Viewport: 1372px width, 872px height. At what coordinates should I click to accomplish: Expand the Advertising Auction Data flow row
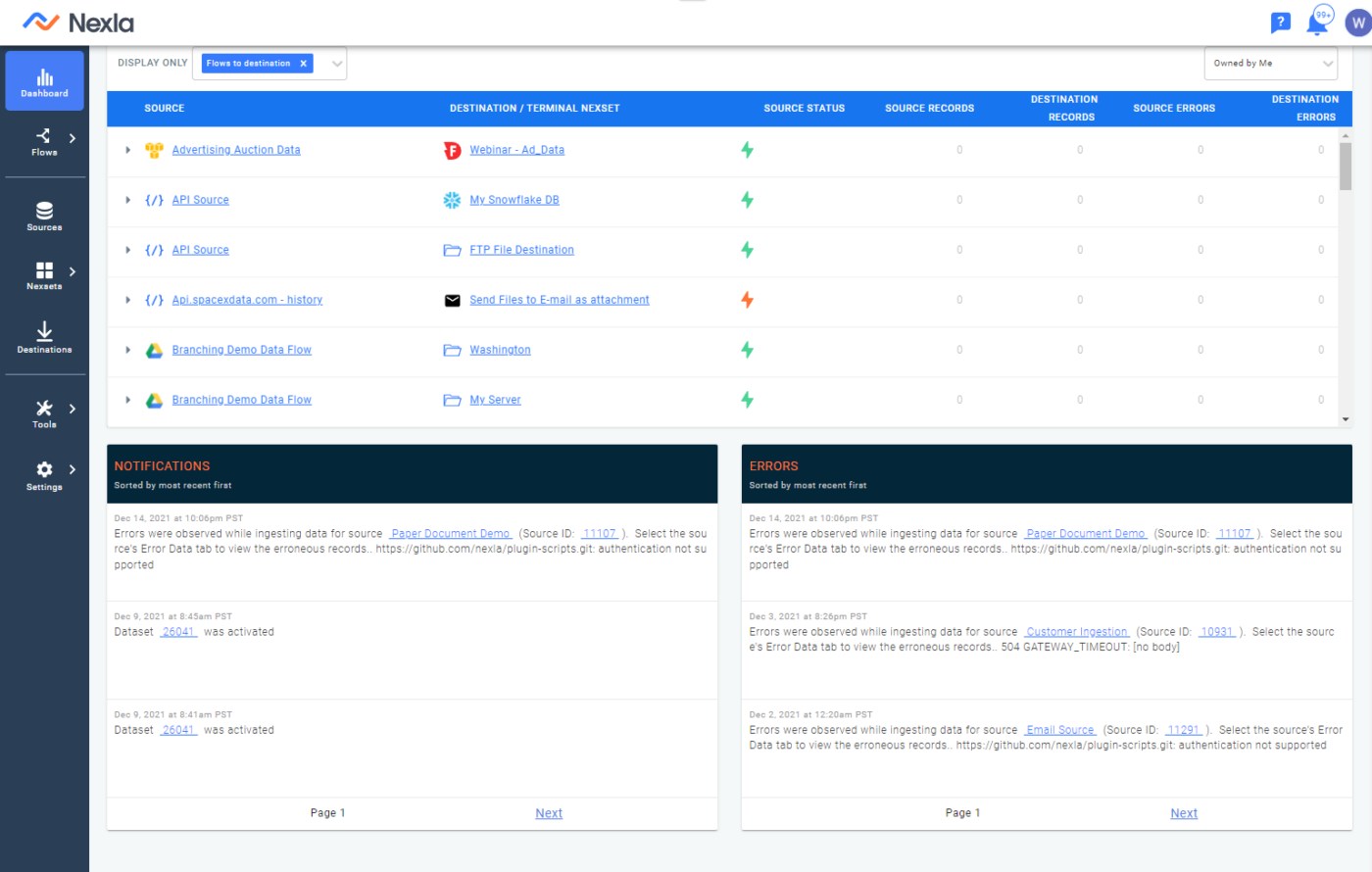click(127, 150)
